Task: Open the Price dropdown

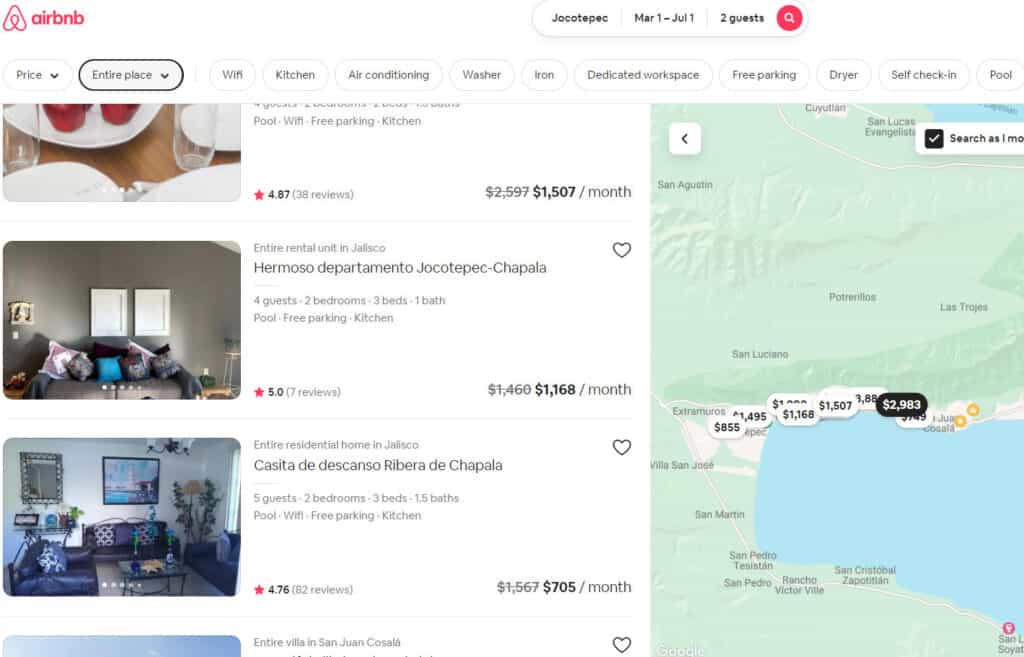Action: 37,75
